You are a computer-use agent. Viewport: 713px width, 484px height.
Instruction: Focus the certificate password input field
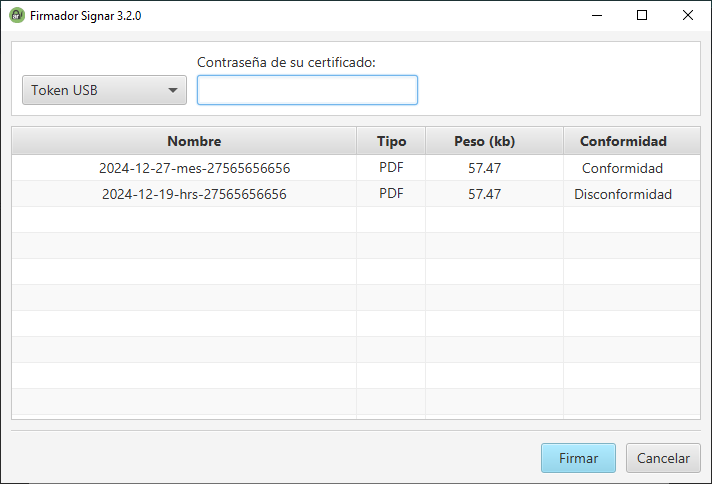pyautogui.click(x=307, y=90)
